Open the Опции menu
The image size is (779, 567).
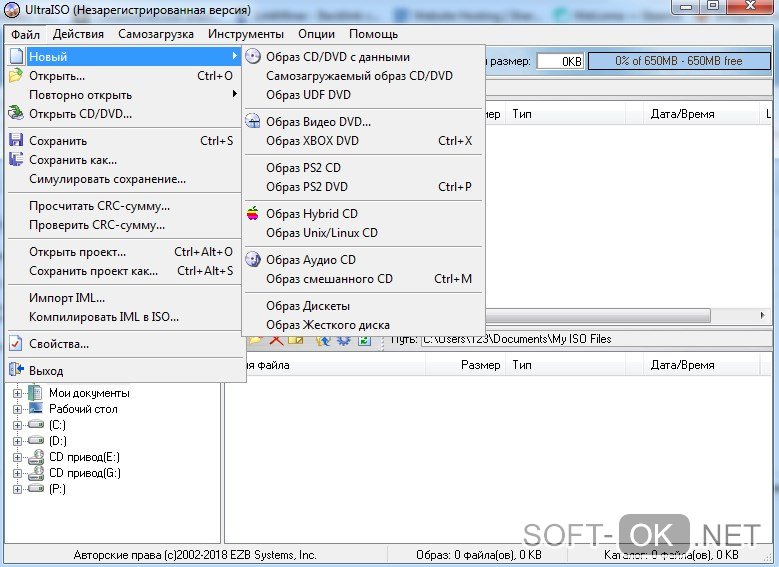click(x=316, y=34)
